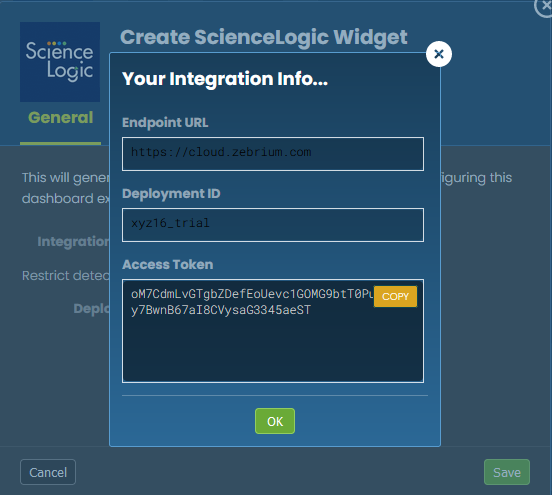Click the Create ScienceLogic Widget title

click(x=264, y=37)
